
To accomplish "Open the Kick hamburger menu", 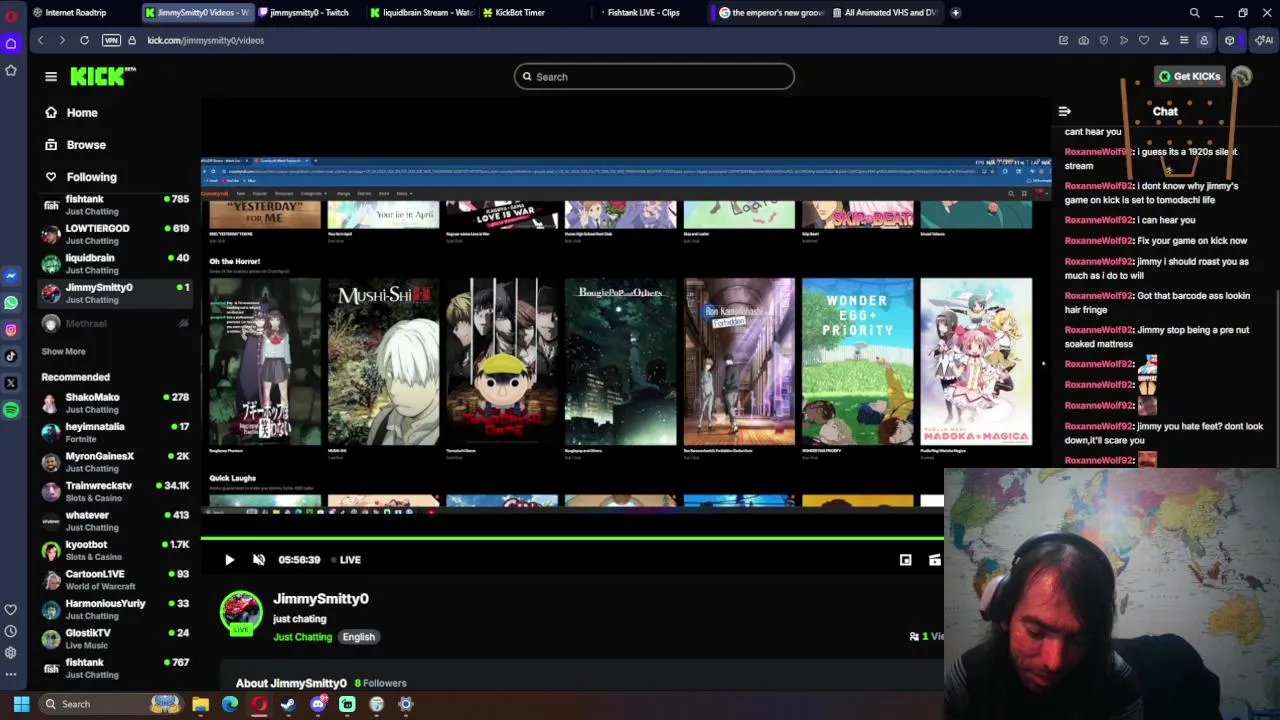I will click(x=51, y=76).
